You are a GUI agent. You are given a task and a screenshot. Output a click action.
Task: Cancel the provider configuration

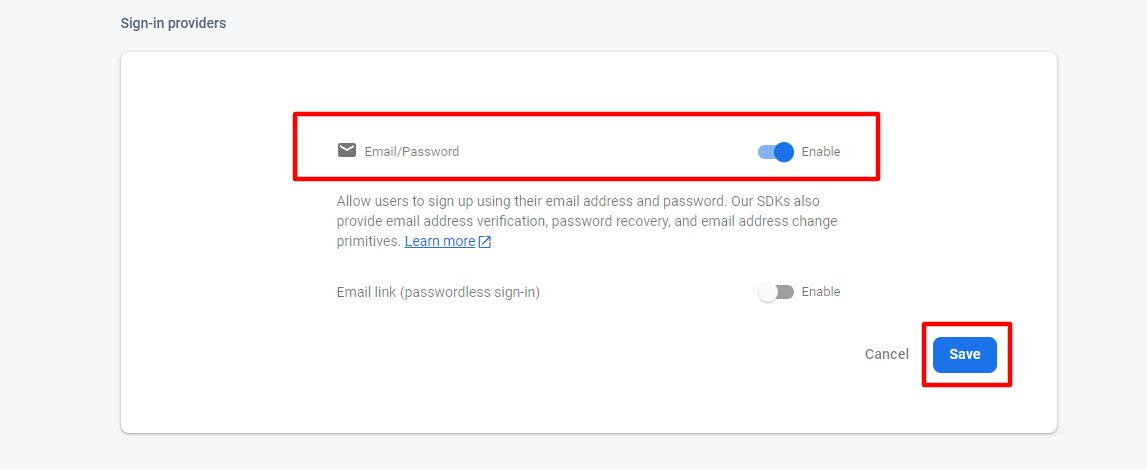click(887, 354)
